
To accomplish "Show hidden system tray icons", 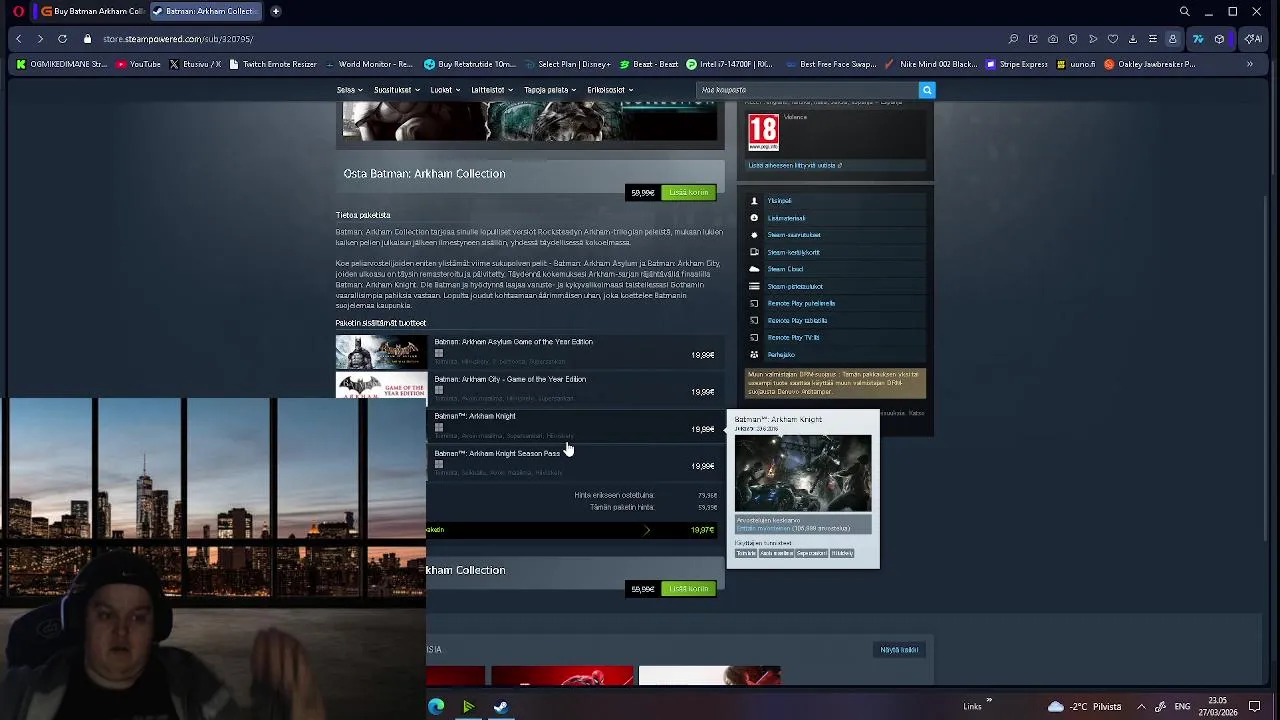I will click(x=1141, y=707).
